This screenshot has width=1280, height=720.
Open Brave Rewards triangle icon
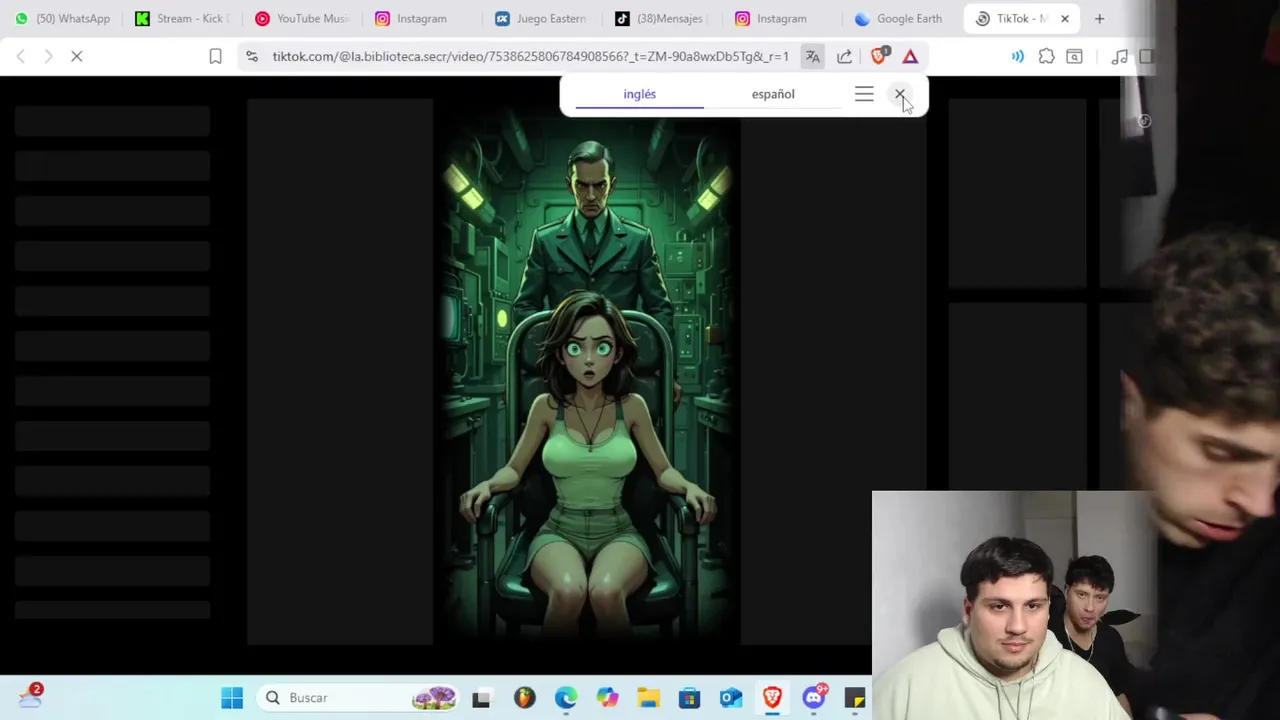pyautogui.click(x=910, y=57)
